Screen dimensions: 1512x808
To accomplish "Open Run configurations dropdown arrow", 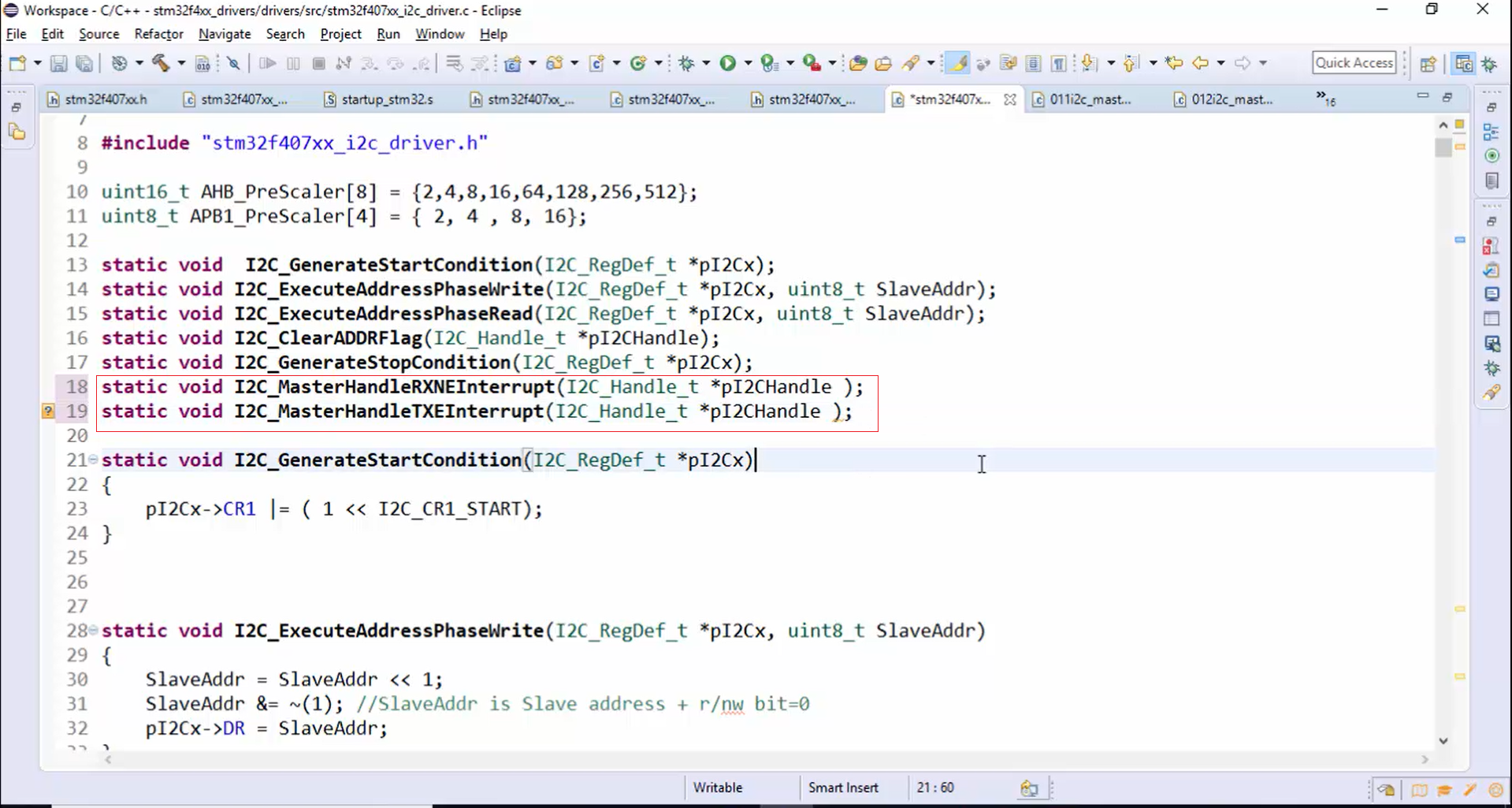I will (x=748, y=63).
